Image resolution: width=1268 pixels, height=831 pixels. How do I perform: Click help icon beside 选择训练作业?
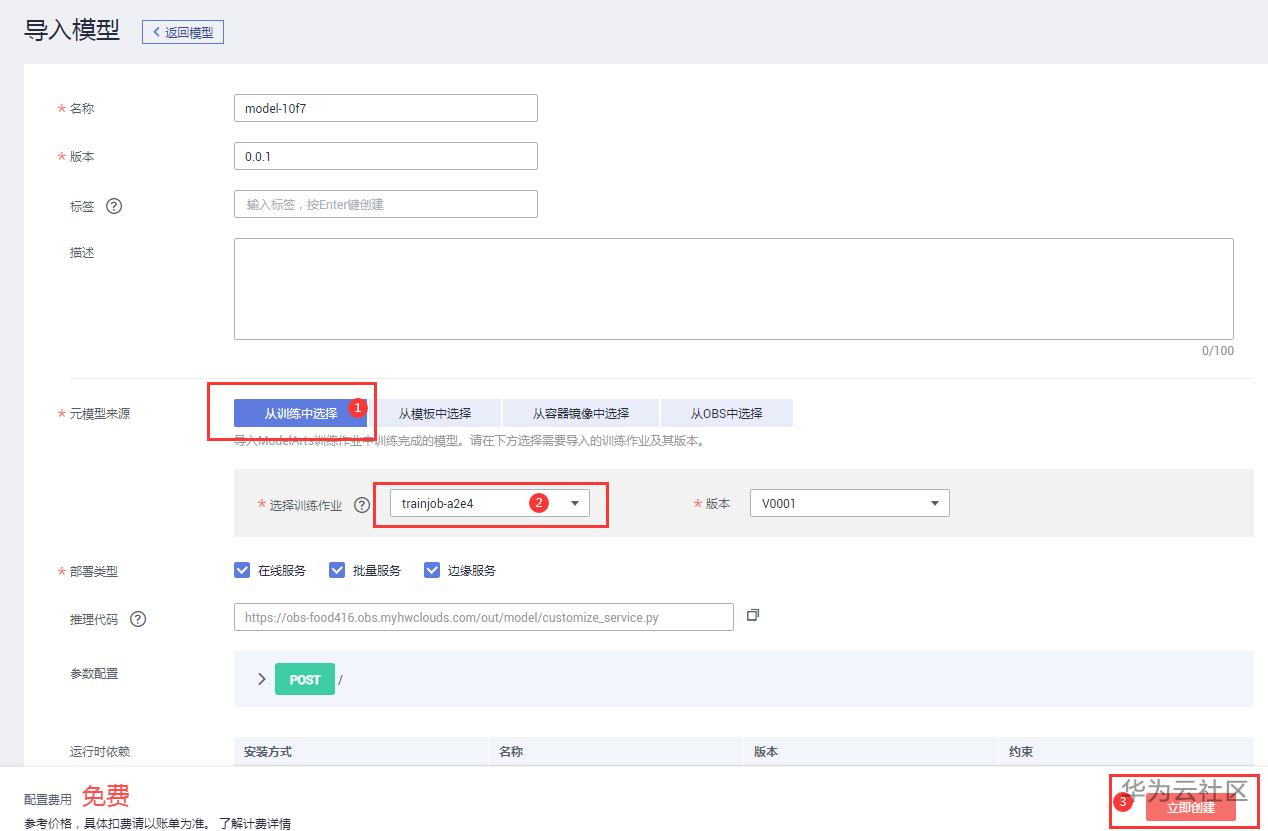[362, 505]
